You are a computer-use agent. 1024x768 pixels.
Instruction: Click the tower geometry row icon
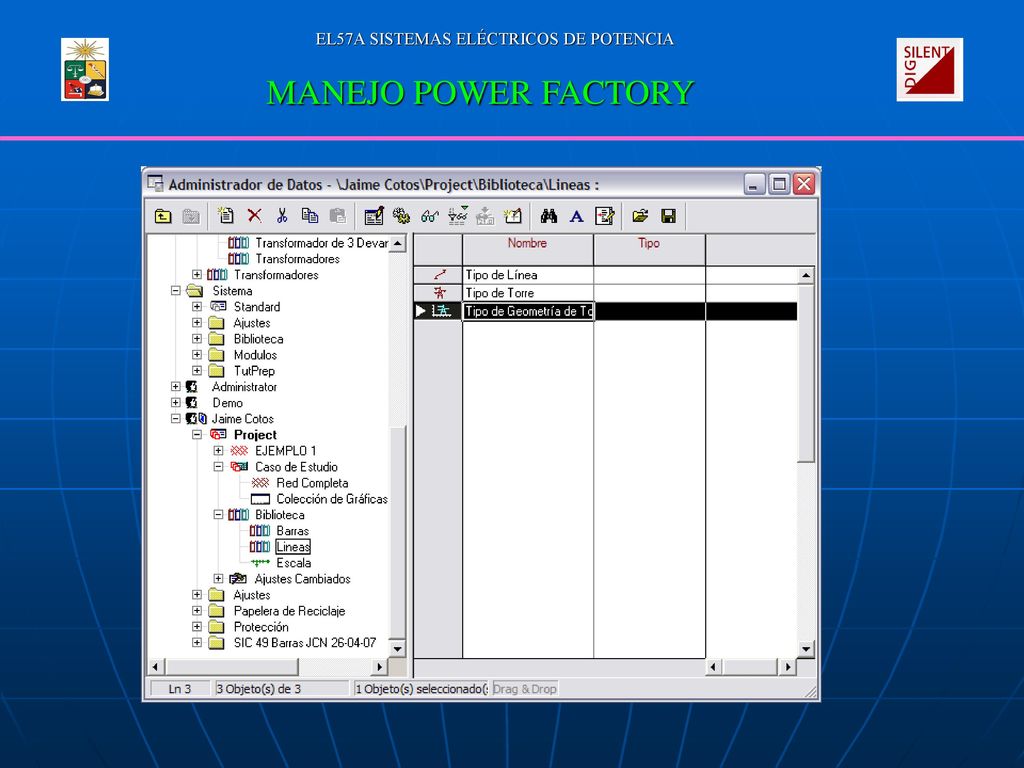pos(441,311)
